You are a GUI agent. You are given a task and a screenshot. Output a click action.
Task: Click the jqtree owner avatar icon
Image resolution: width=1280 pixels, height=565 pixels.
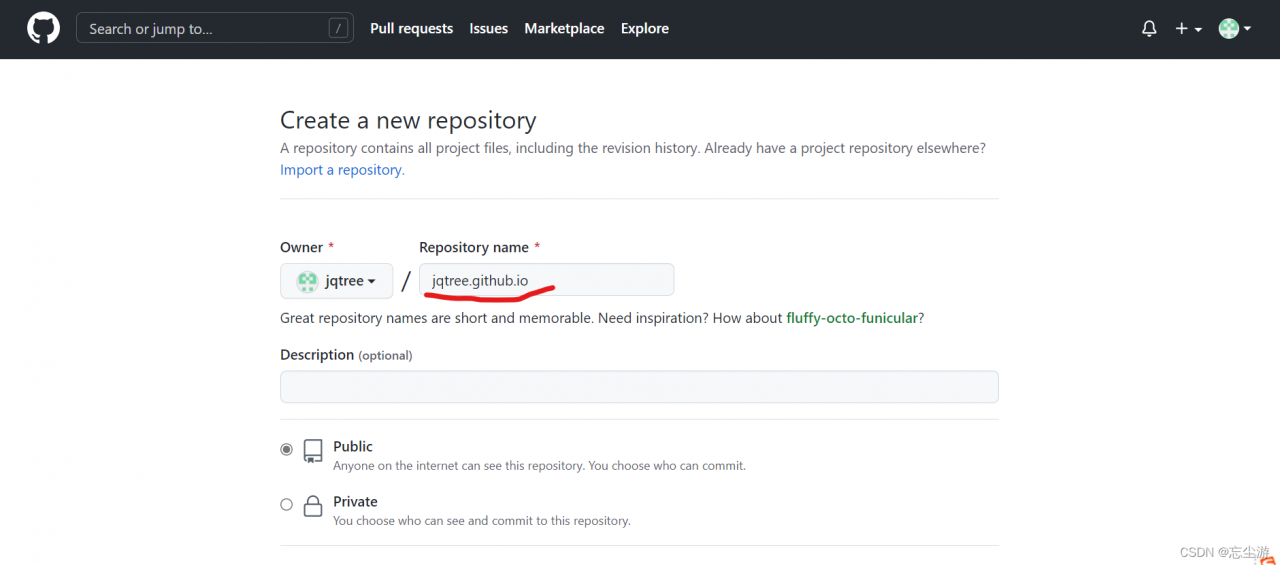[308, 281]
